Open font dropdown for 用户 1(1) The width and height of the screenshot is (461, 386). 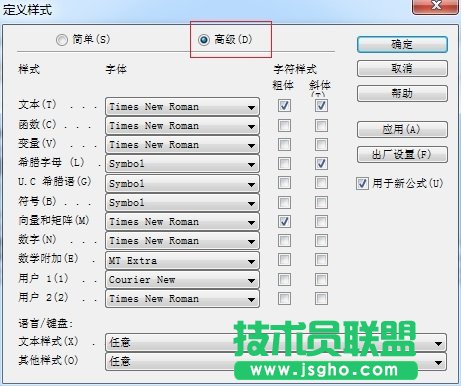[182, 280]
